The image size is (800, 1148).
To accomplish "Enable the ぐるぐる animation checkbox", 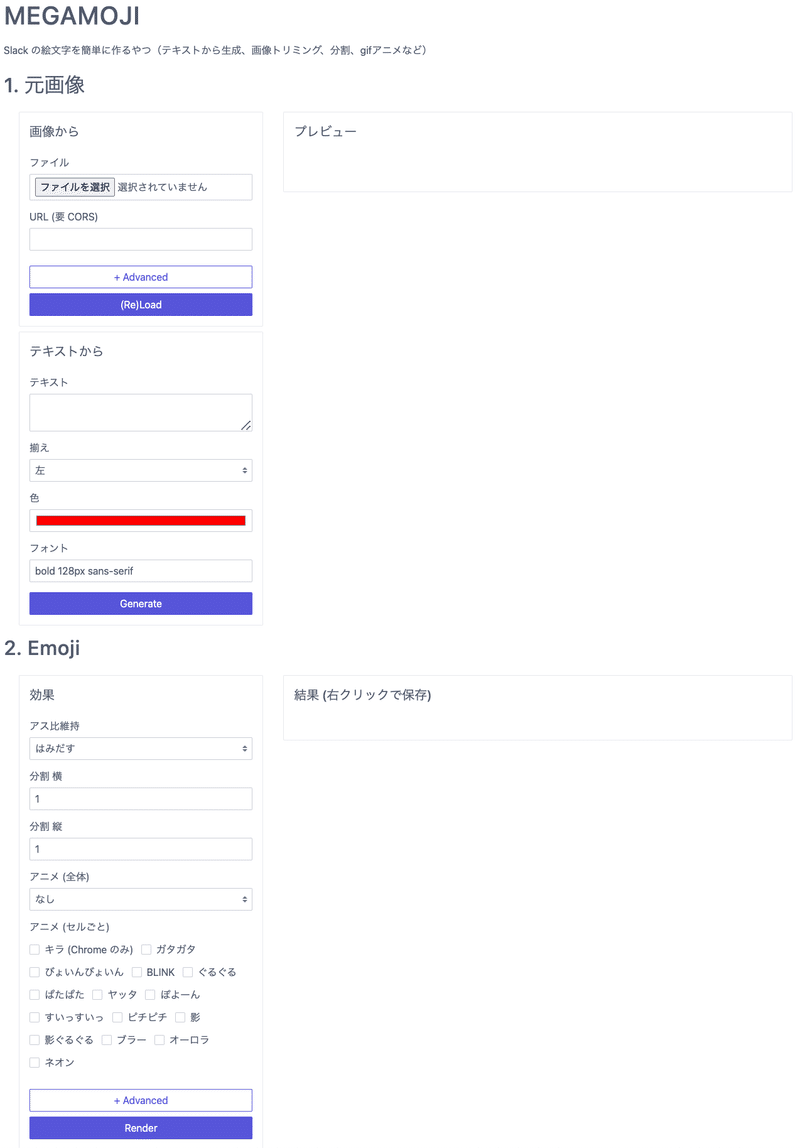I will pos(188,972).
